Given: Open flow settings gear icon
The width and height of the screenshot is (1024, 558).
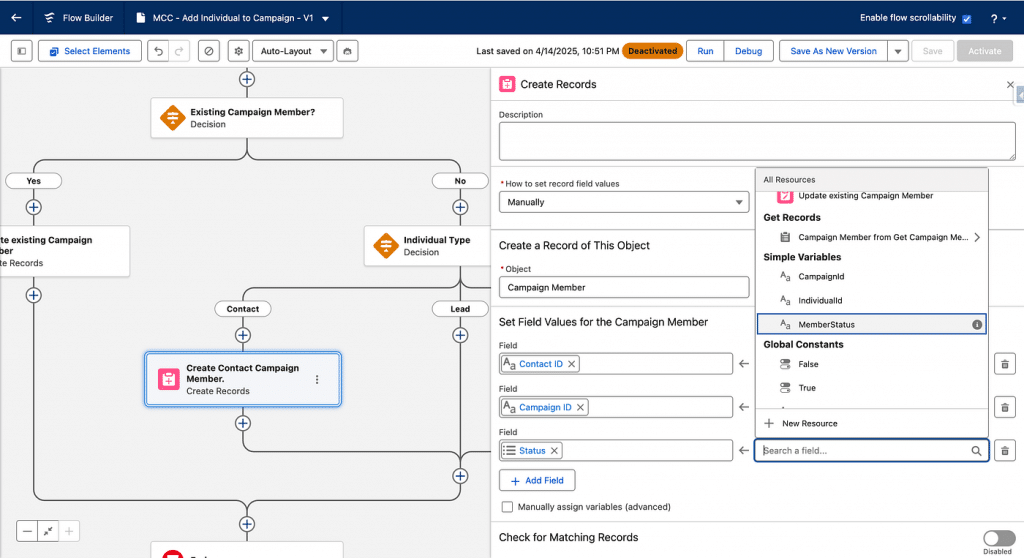Looking at the screenshot, I should point(238,51).
